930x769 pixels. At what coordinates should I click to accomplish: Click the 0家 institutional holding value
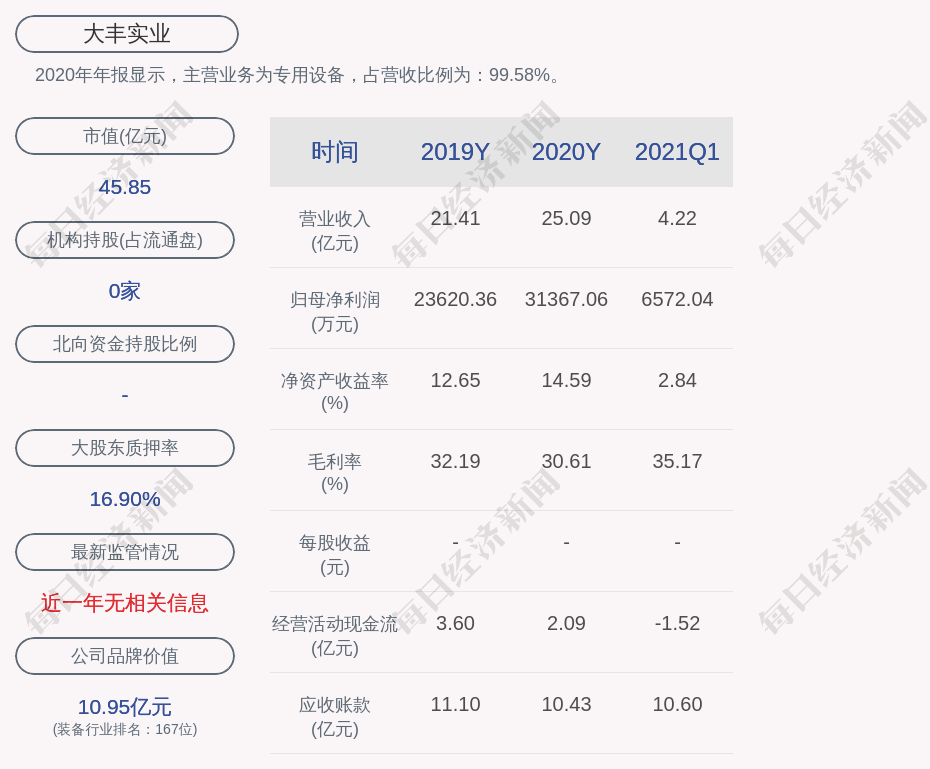125,291
